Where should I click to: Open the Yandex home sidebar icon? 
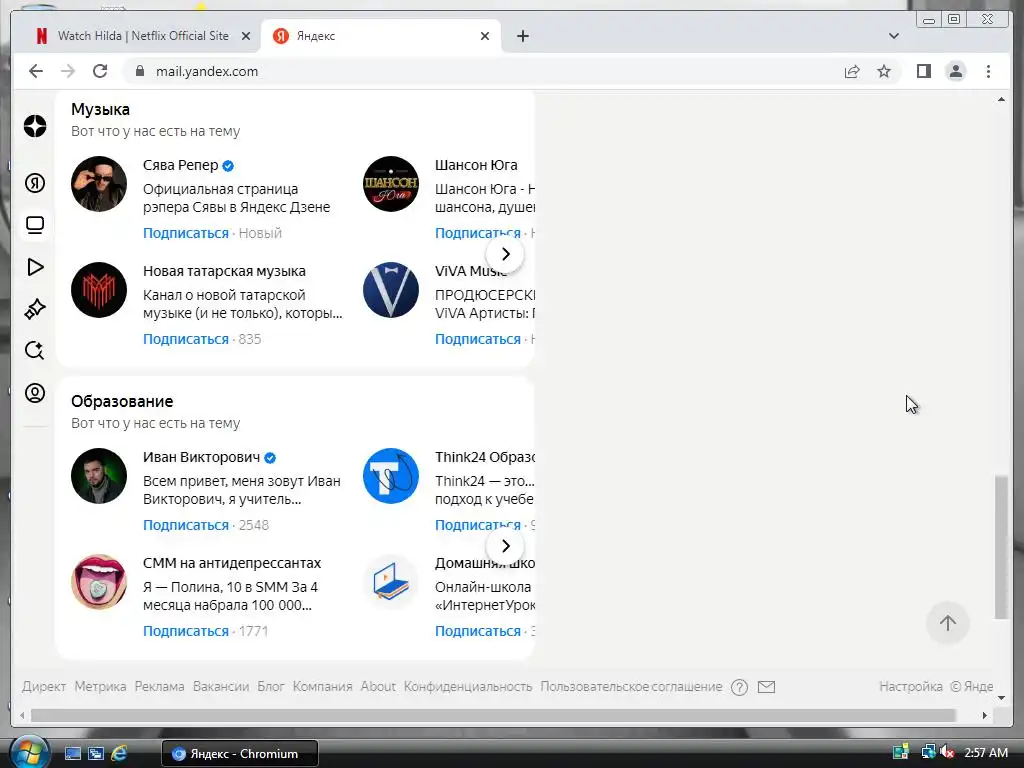pyautogui.click(x=35, y=183)
